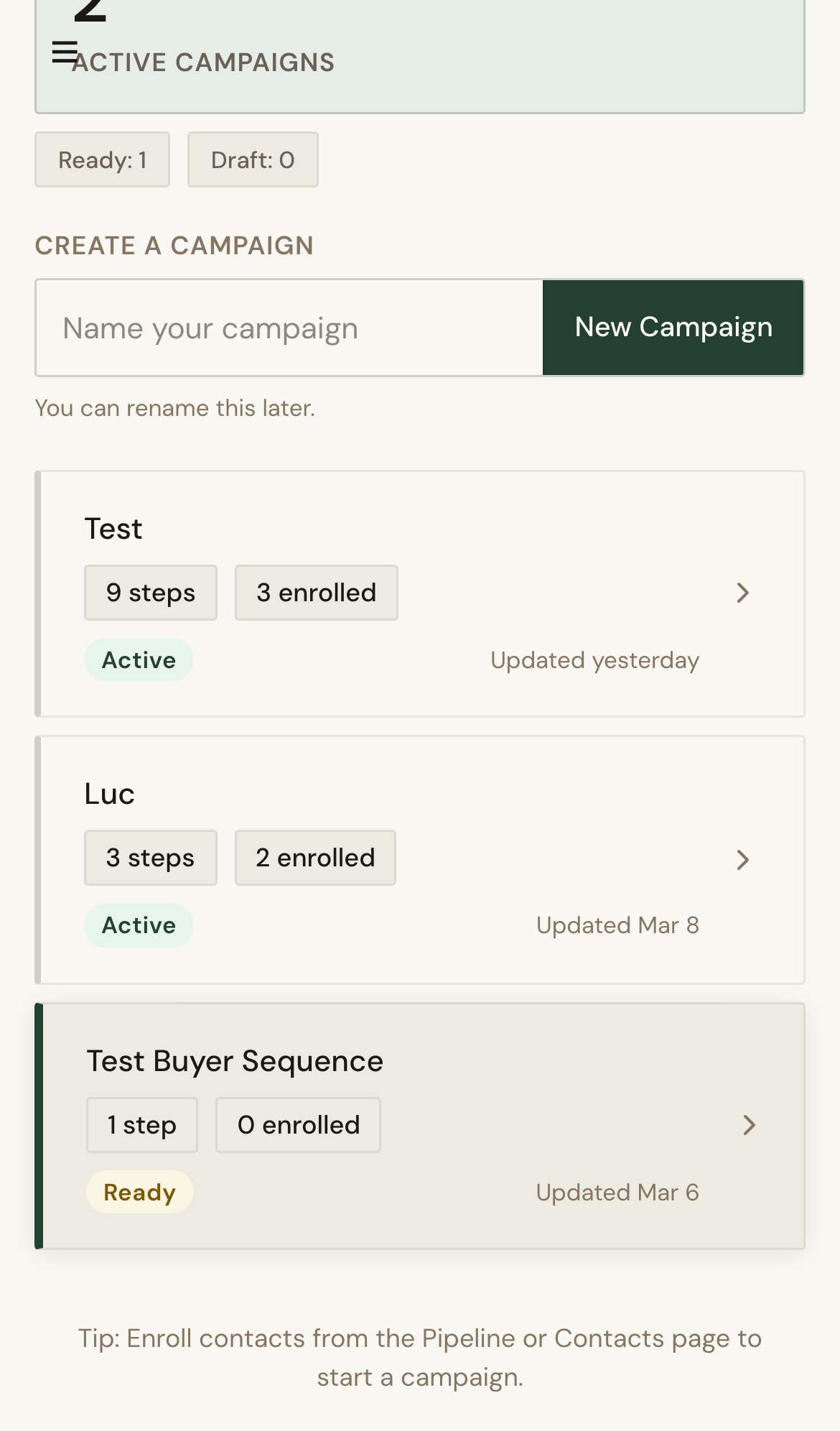Click the 9 steps chip on Test
Viewport: 840px width, 1431px height.
(x=150, y=592)
